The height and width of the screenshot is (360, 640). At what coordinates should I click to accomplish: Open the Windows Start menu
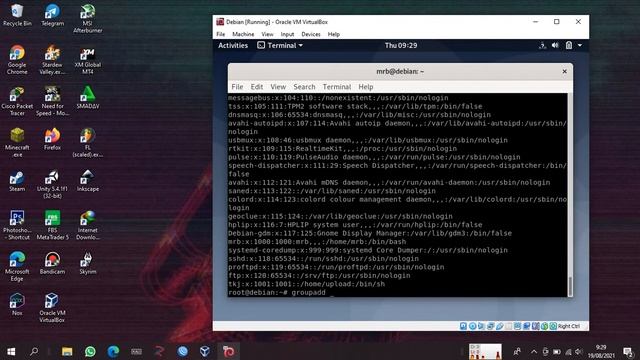(11, 351)
